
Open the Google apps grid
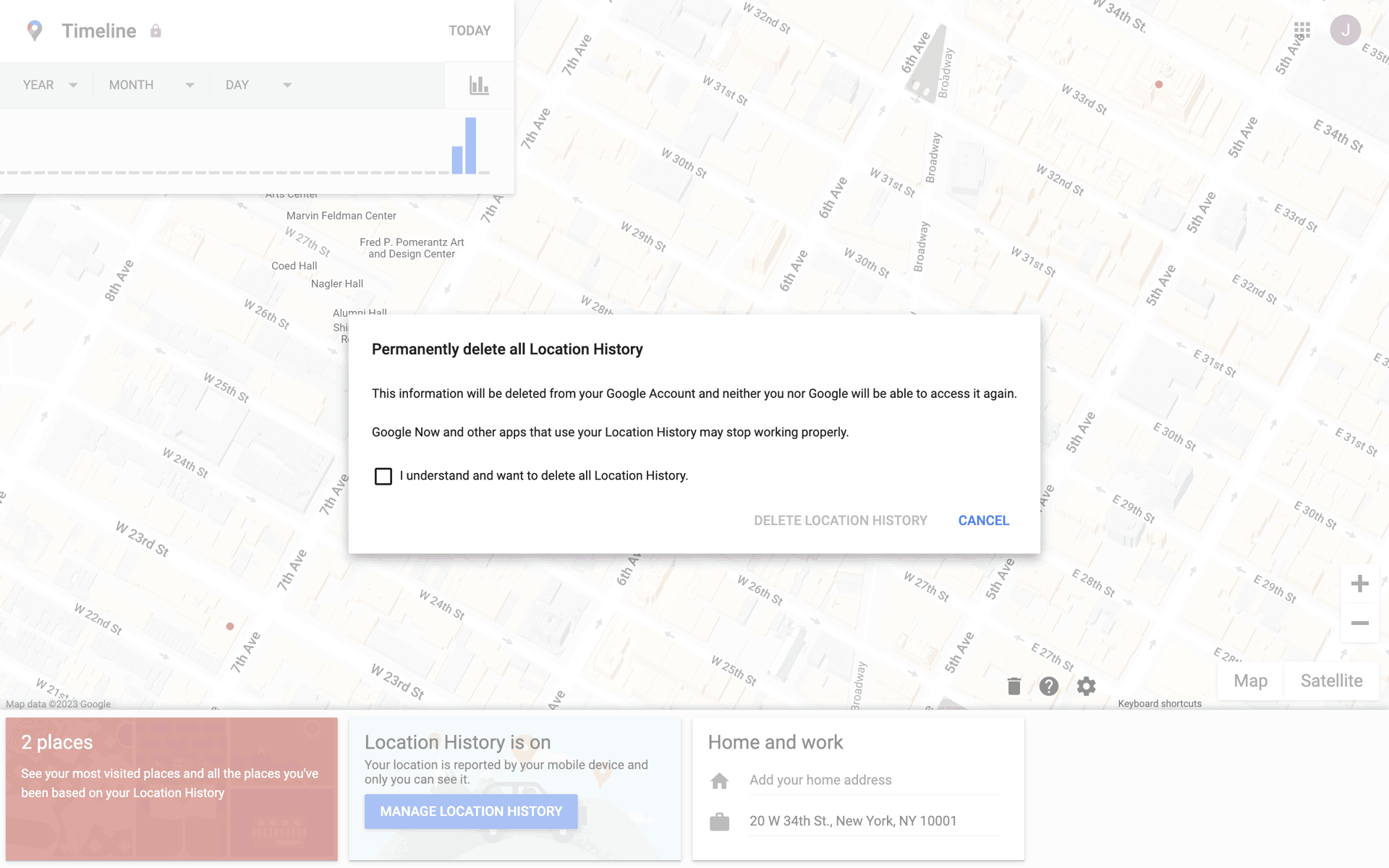1302,30
